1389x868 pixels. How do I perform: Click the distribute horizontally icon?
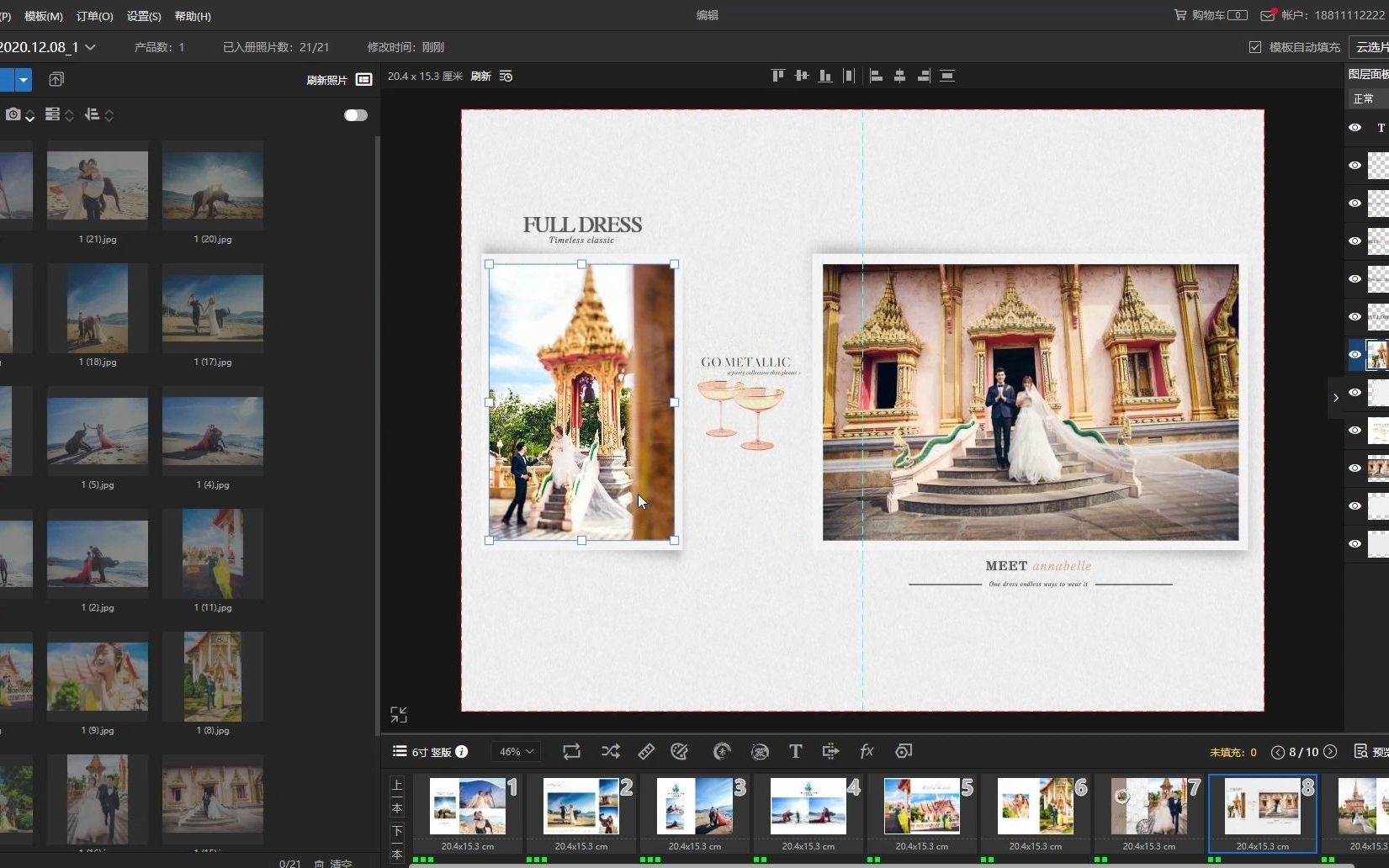point(849,76)
